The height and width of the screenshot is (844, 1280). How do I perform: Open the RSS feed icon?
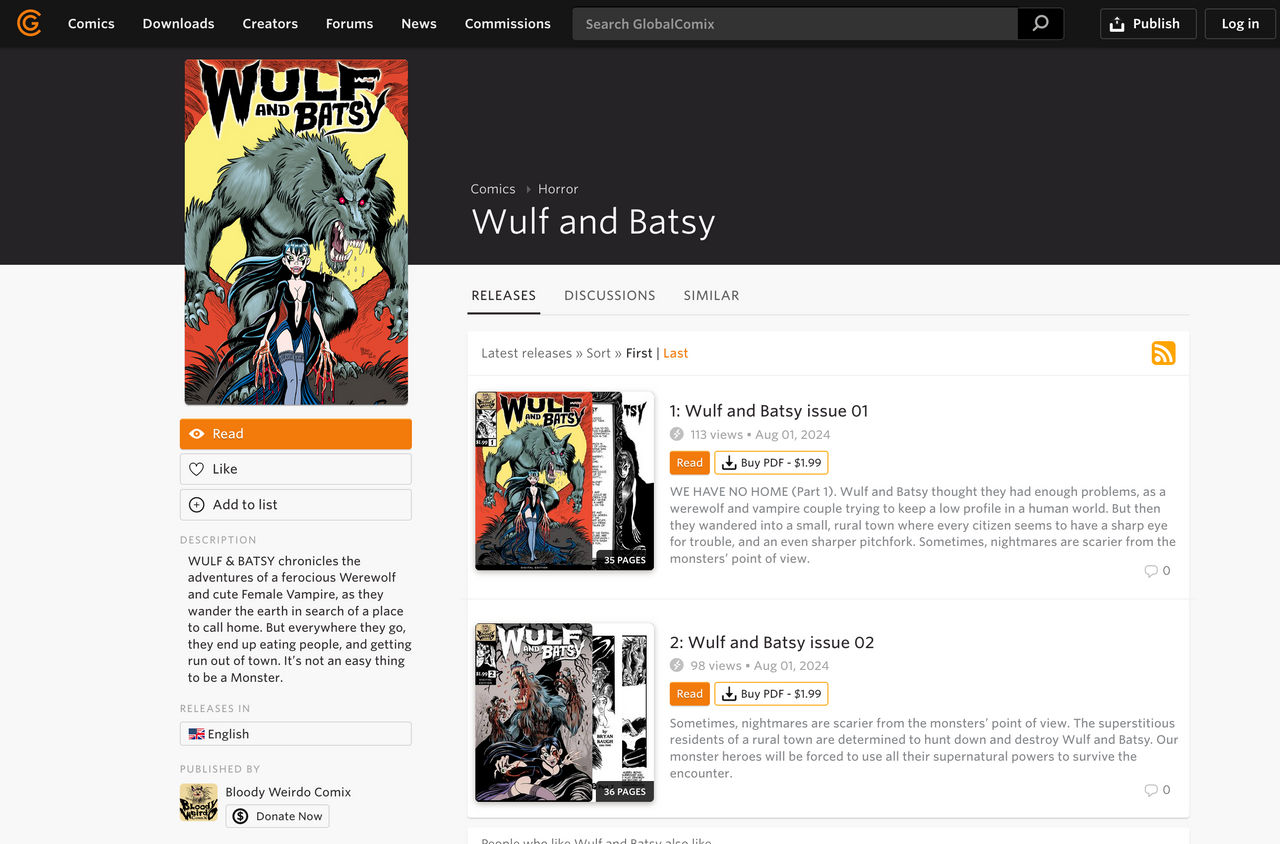(1163, 353)
